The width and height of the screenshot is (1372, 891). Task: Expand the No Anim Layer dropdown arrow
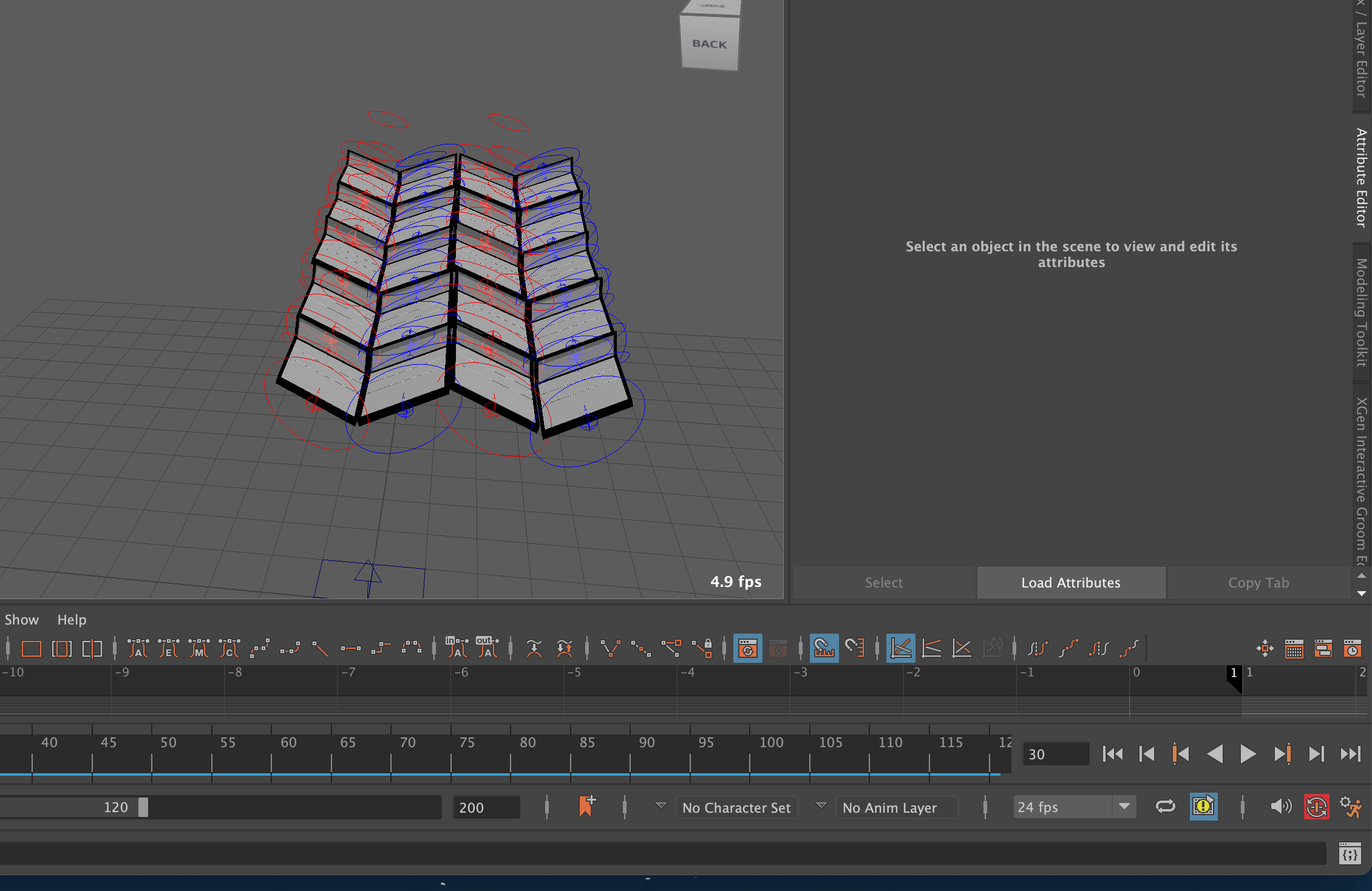(821, 806)
